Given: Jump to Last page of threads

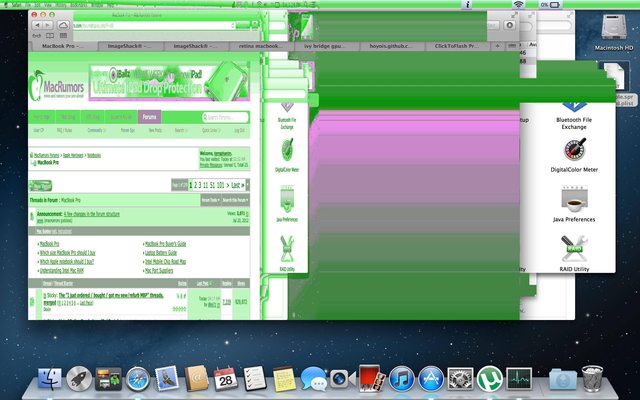Looking at the screenshot, I should point(237,185).
